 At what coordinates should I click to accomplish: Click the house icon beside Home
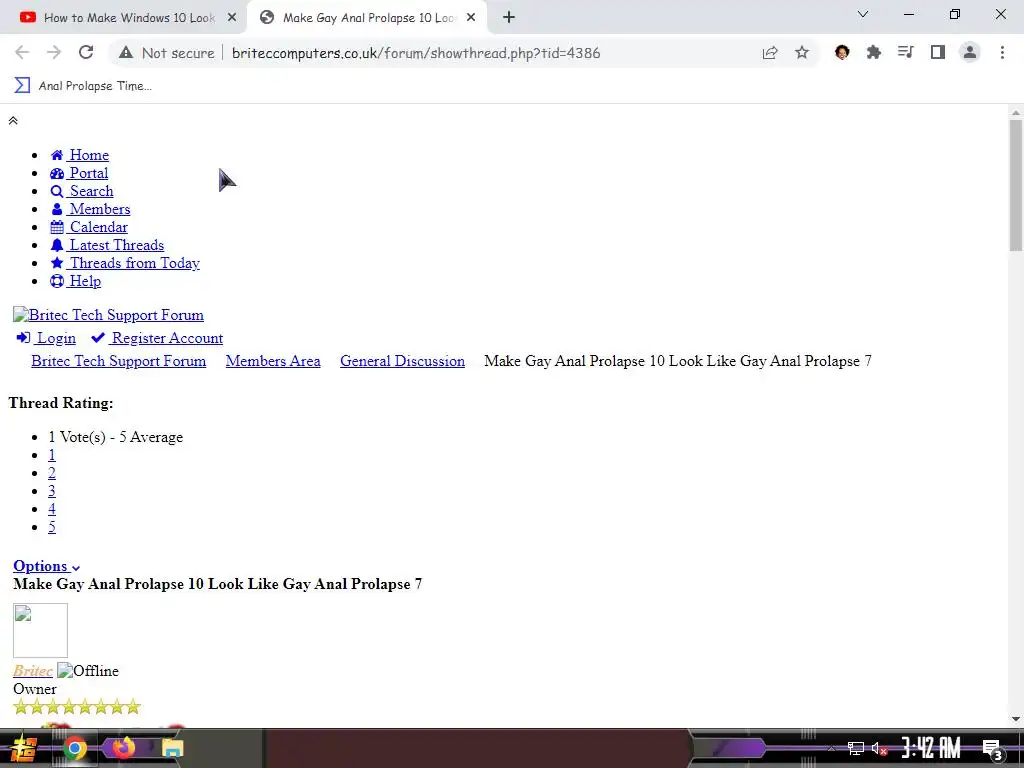[x=57, y=155]
